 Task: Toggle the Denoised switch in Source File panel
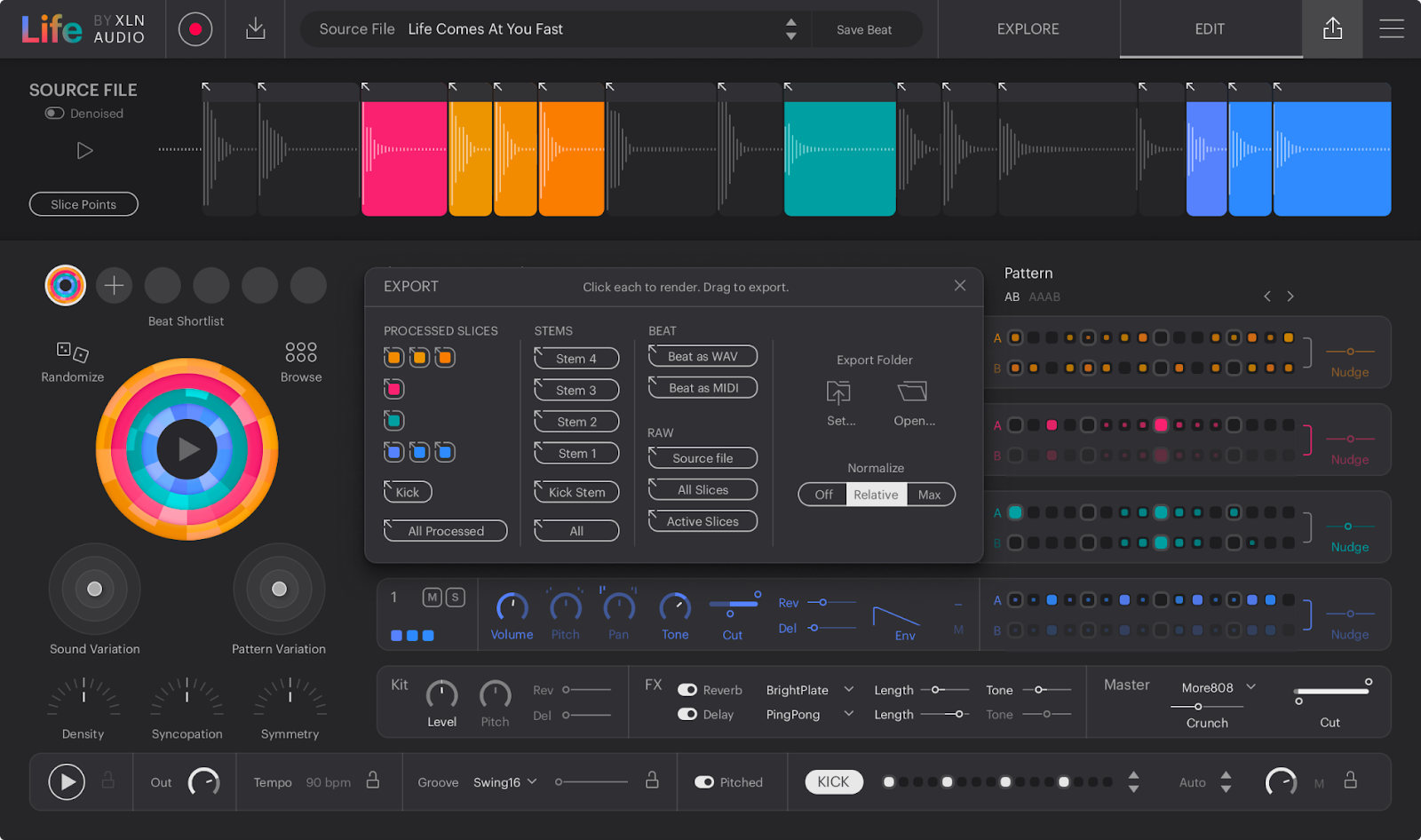52,113
